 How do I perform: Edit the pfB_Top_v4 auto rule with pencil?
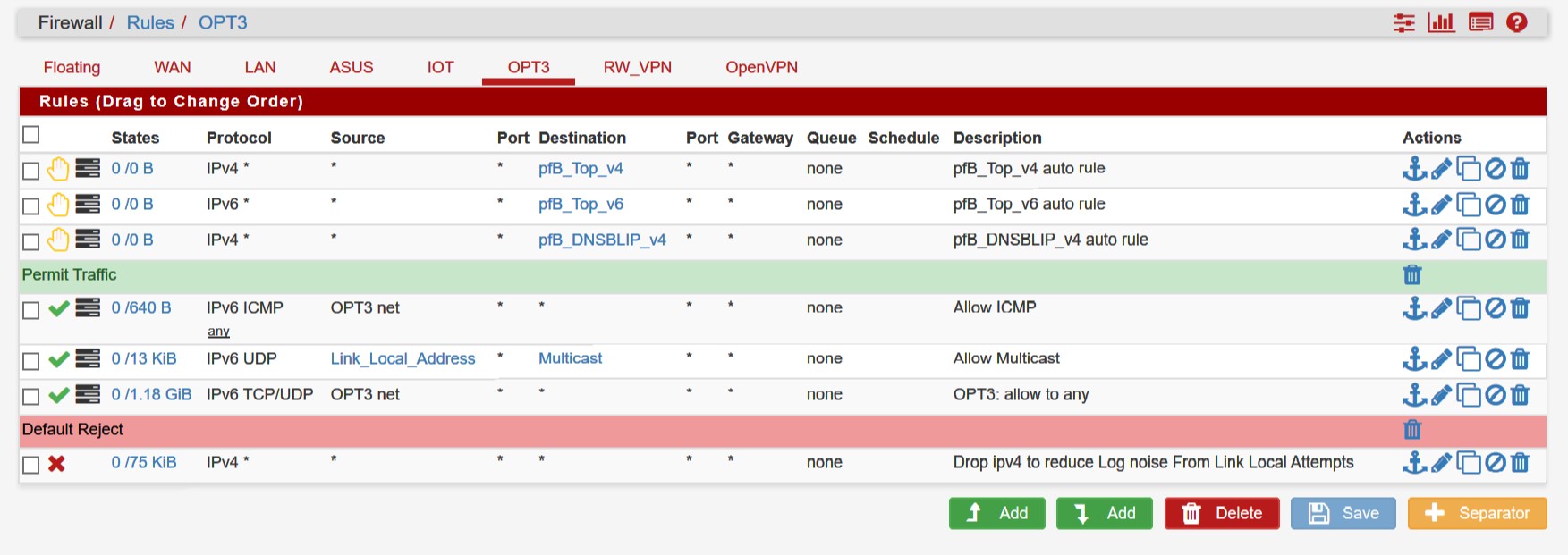point(1441,168)
